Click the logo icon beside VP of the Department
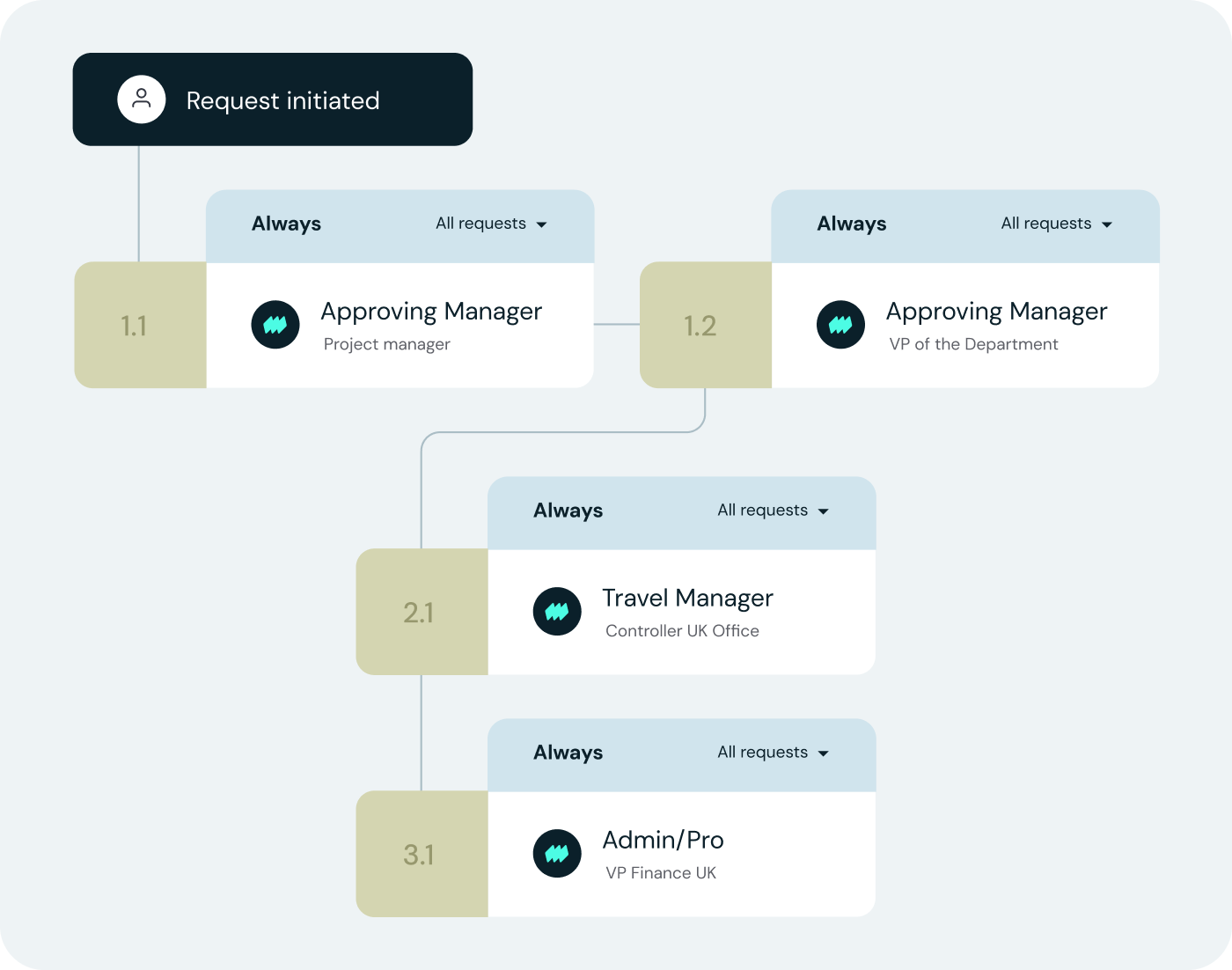Viewport: 1232px width, 970px height. (x=840, y=325)
